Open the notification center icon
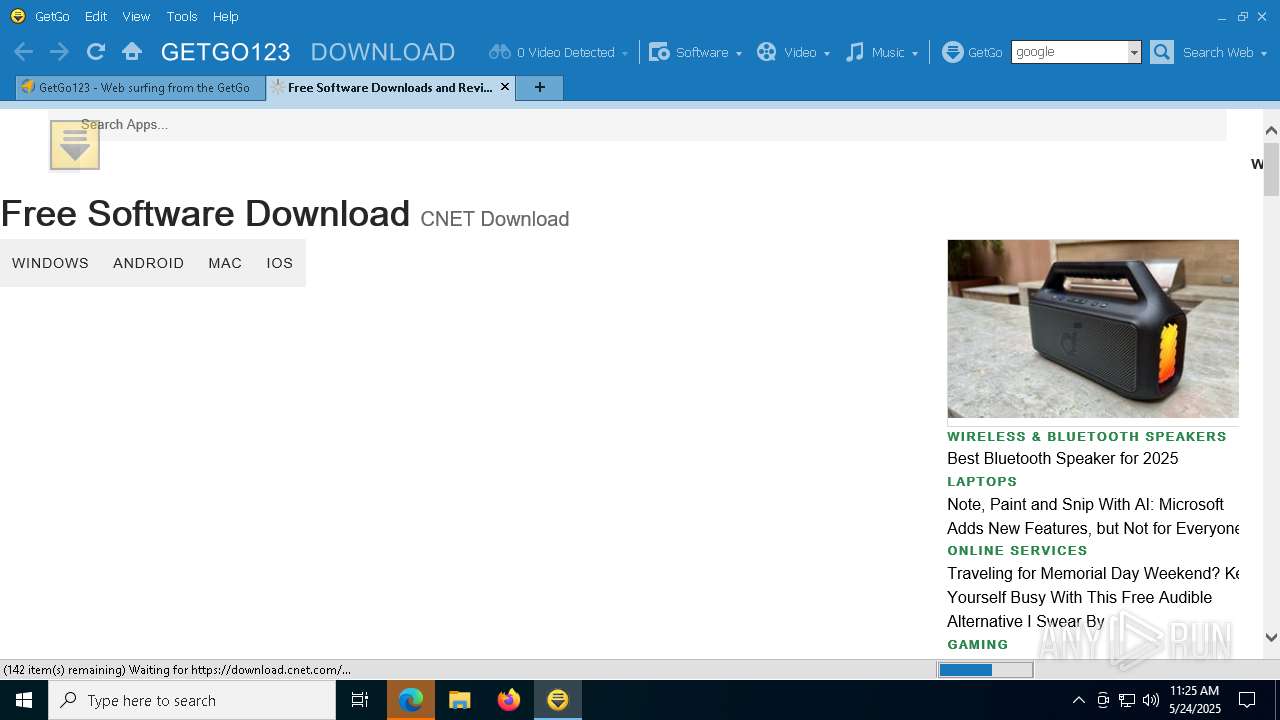The image size is (1280, 720). point(1247,700)
